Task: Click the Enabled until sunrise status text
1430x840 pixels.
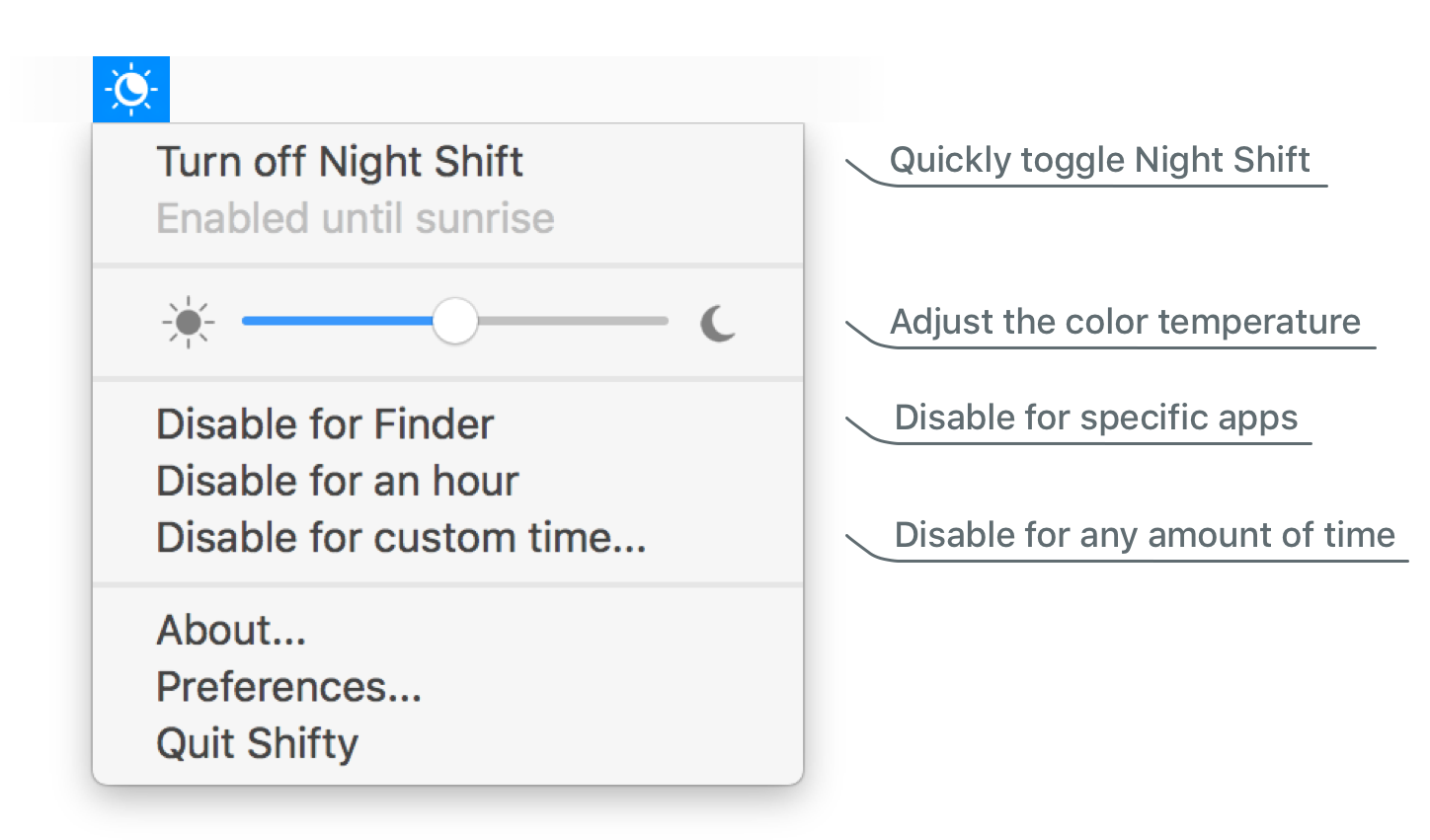Action: click(356, 218)
